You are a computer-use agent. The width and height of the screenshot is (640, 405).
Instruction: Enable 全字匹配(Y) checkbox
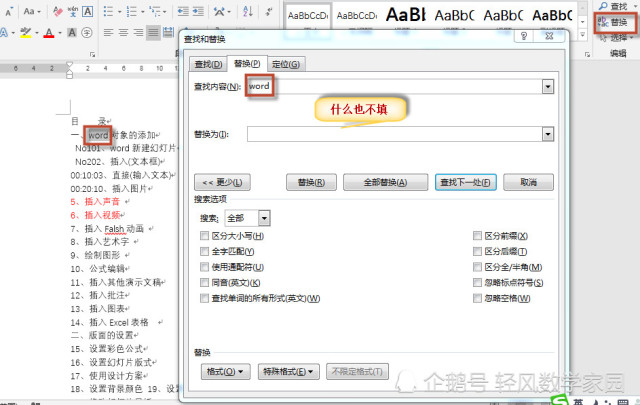pyautogui.click(x=204, y=251)
